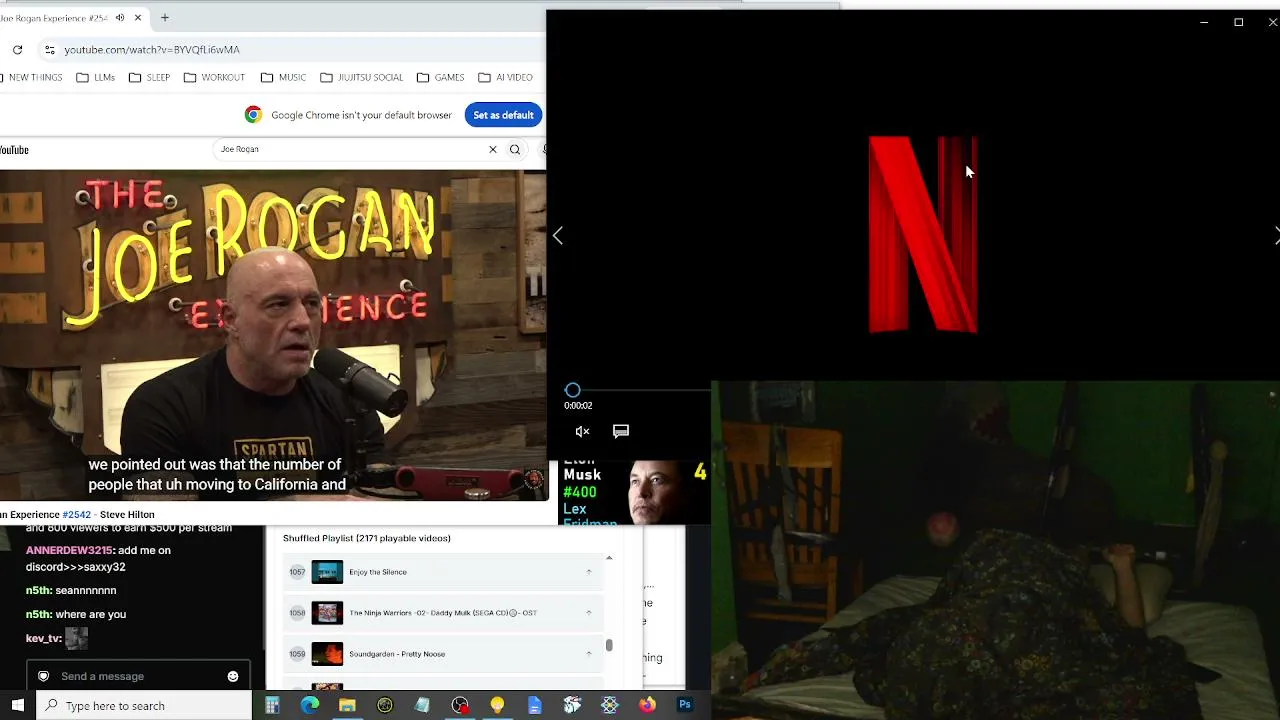Click the Joe Rogan video player

tap(273, 334)
